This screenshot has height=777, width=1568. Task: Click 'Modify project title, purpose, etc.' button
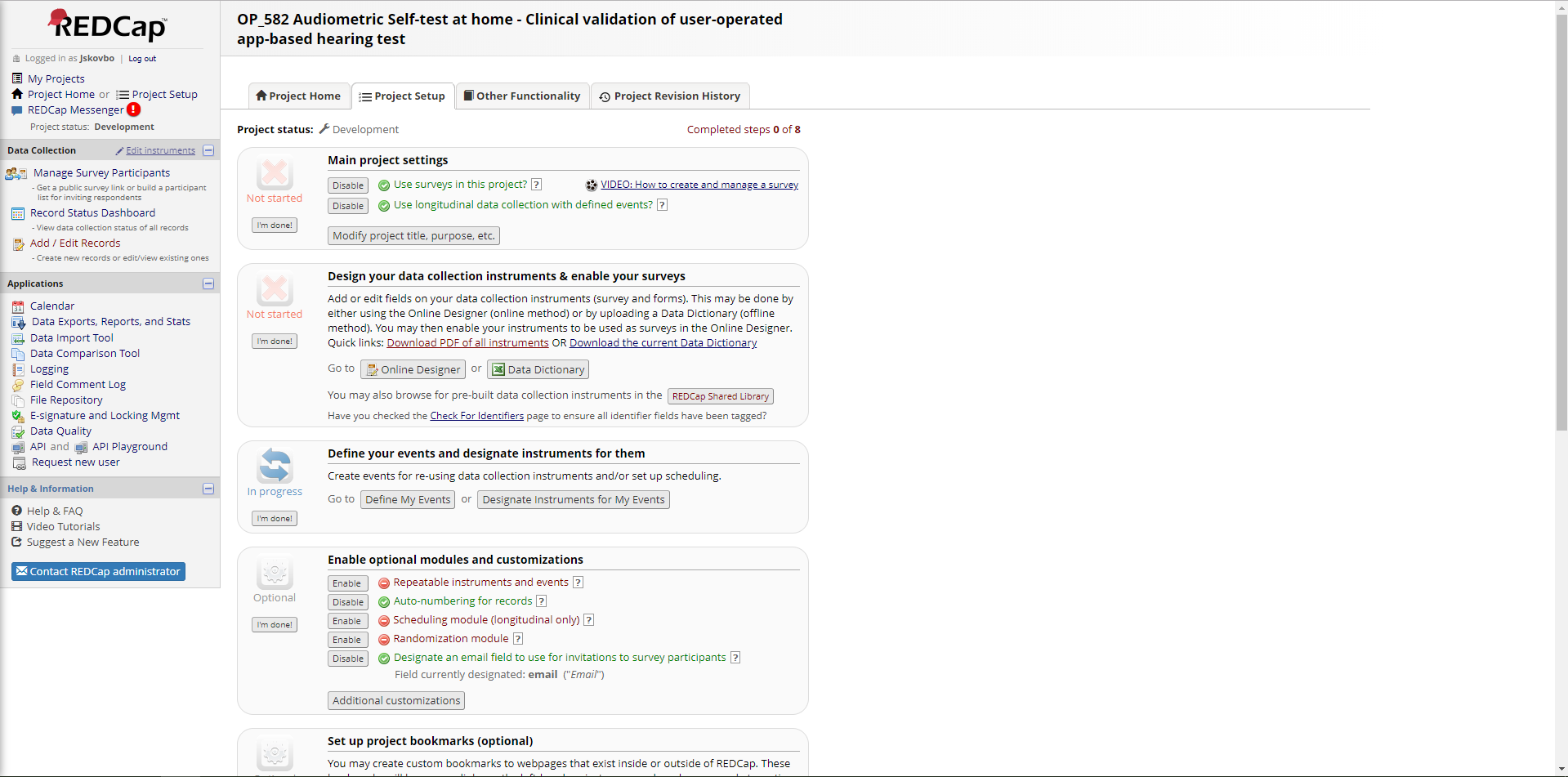413,236
